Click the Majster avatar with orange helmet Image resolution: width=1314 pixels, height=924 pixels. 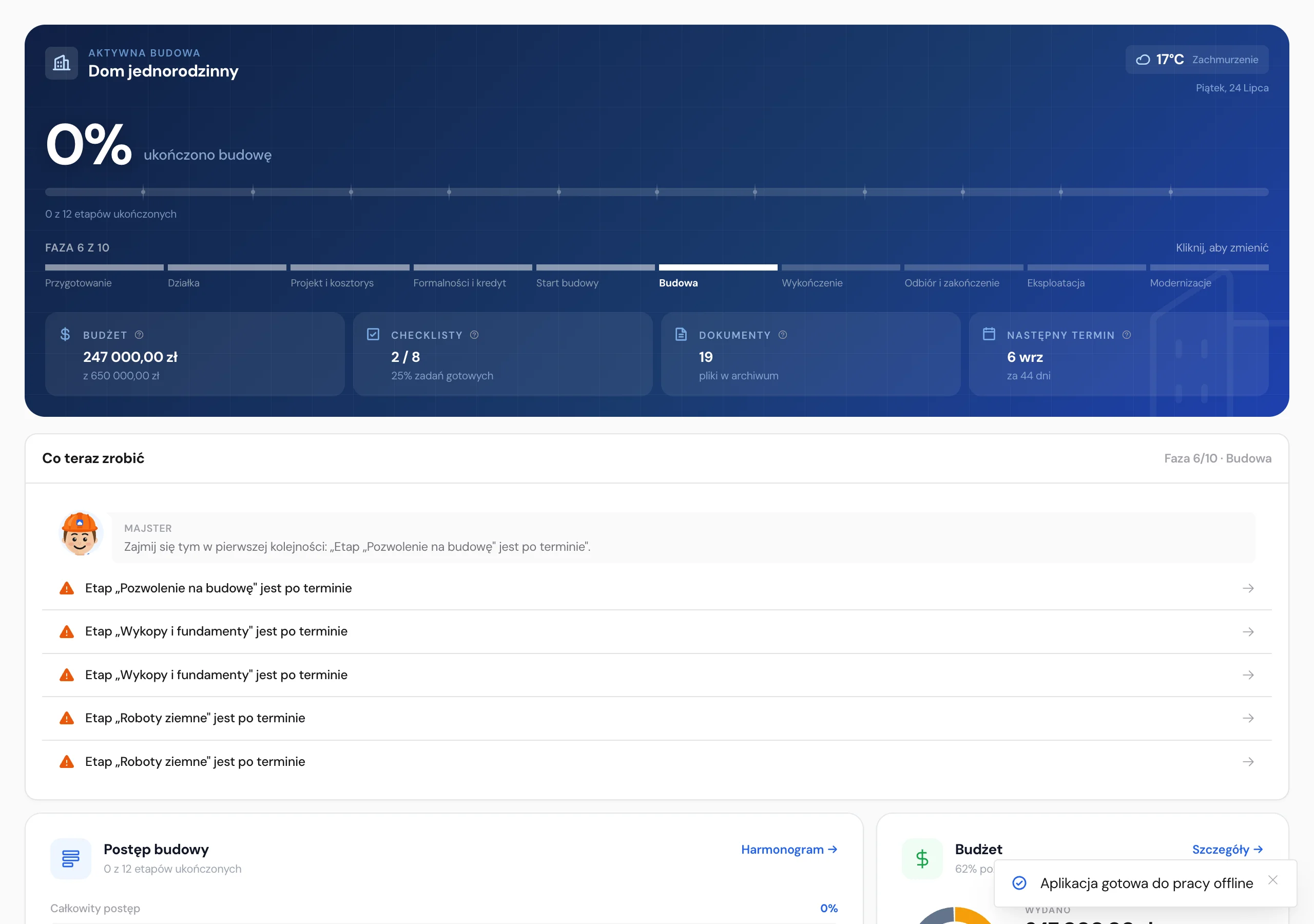[80, 533]
